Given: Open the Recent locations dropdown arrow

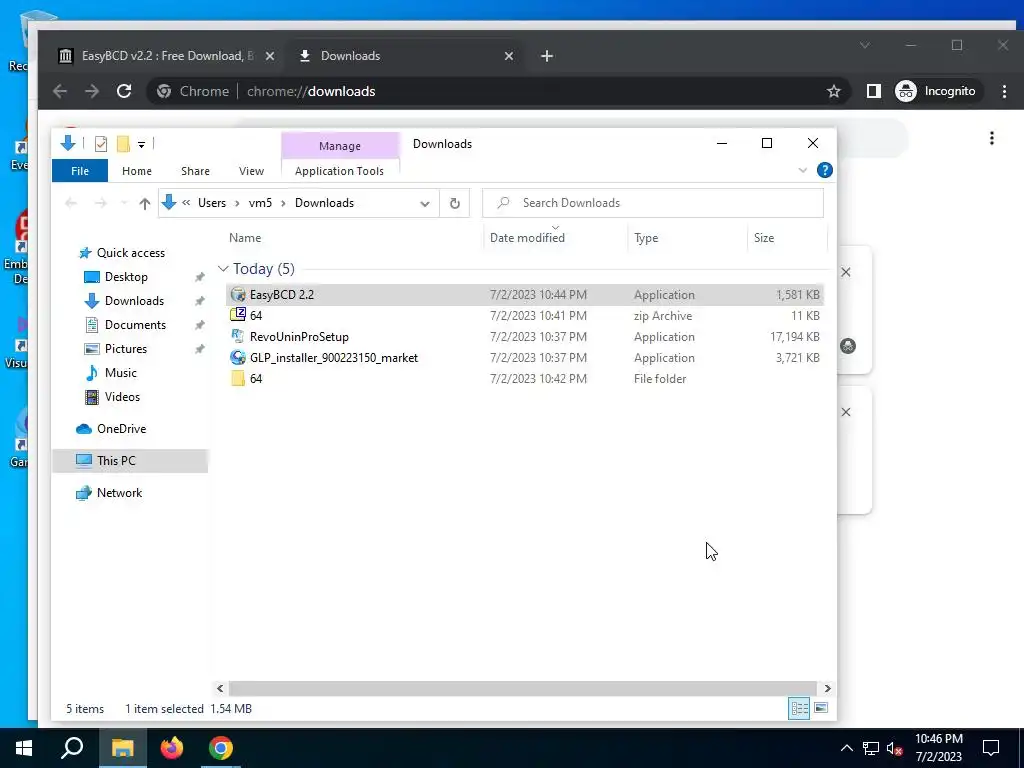Looking at the screenshot, I should (124, 203).
